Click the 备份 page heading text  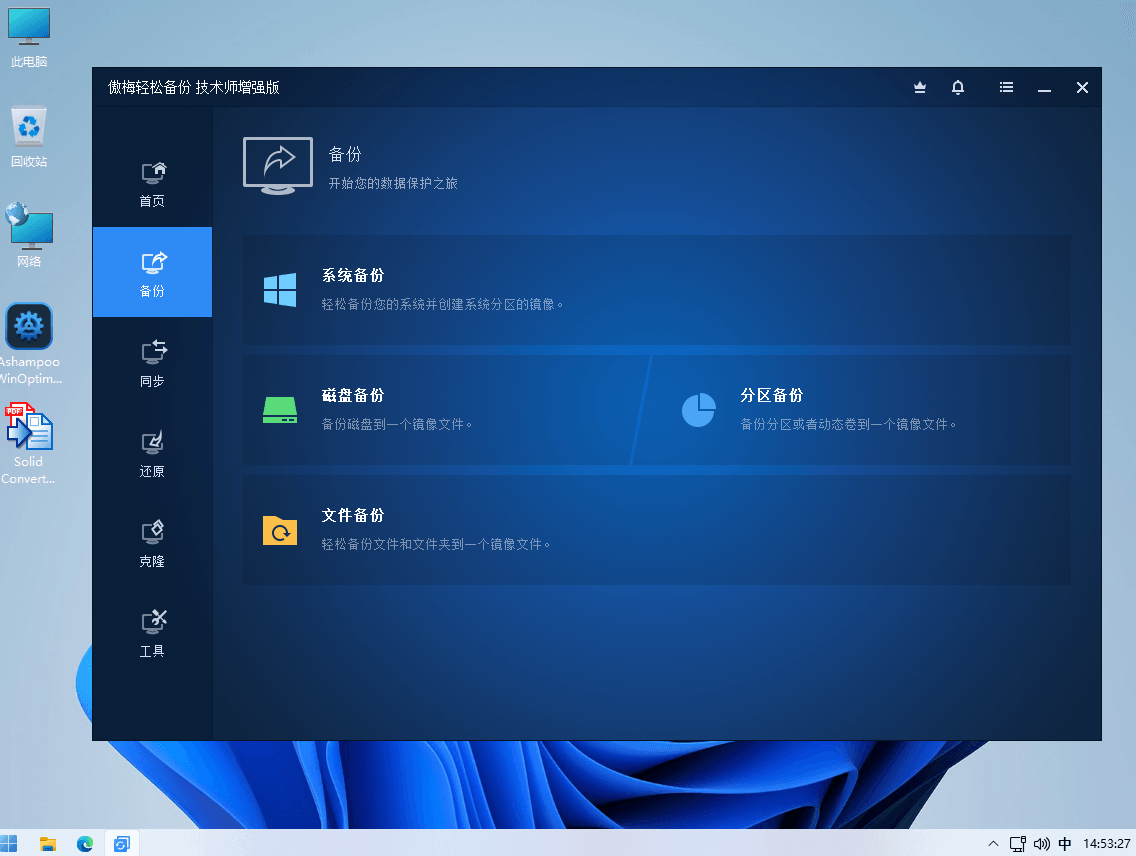tap(345, 154)
